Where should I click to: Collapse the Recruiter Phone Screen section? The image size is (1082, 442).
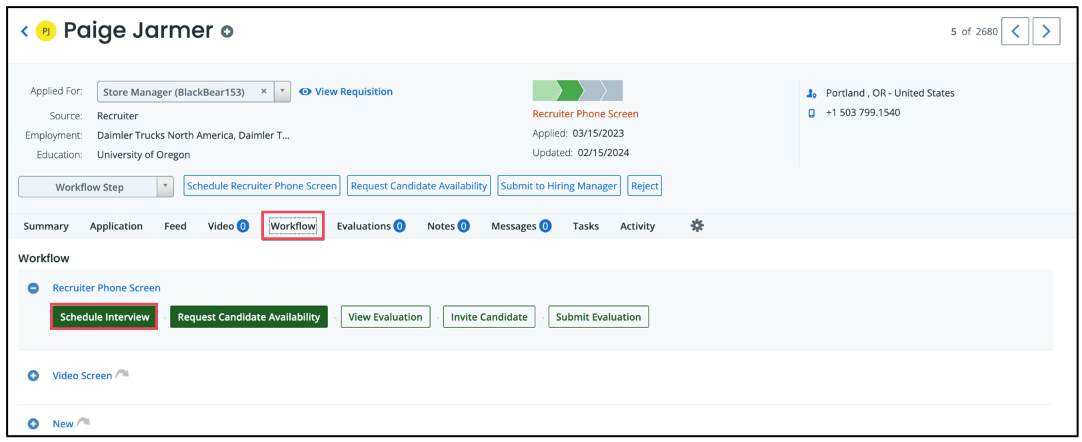33,288
